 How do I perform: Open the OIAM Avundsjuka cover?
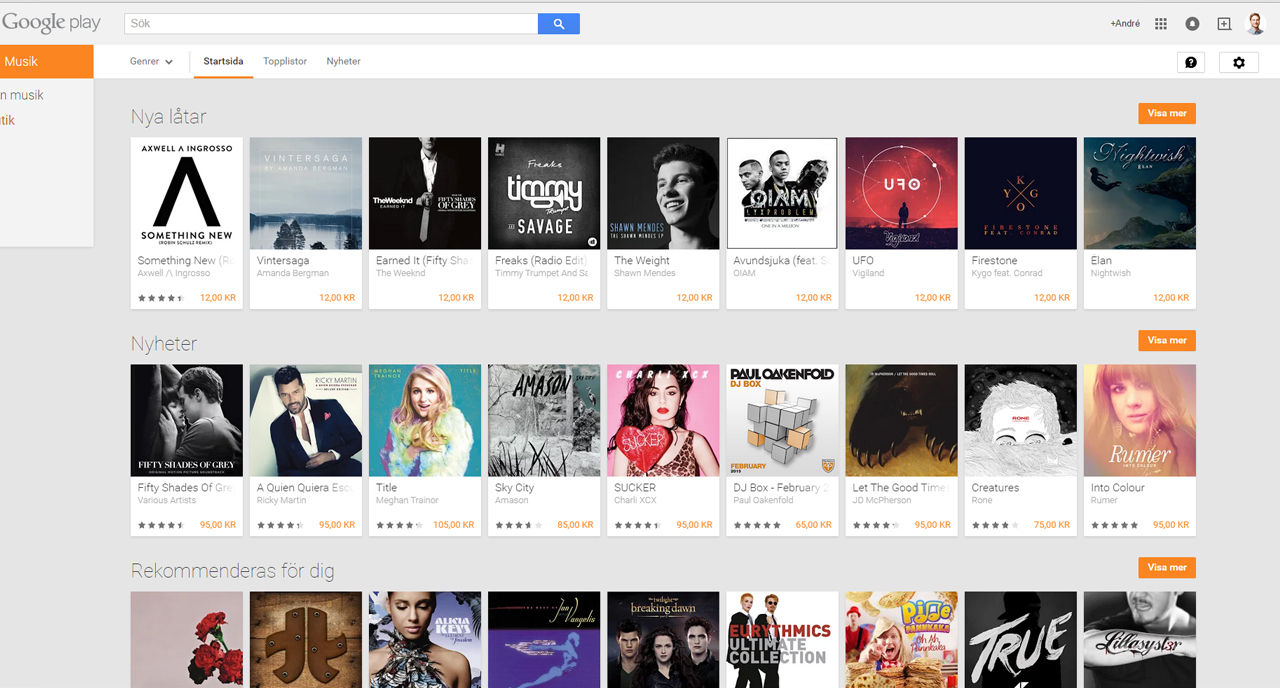coord(782,193)
